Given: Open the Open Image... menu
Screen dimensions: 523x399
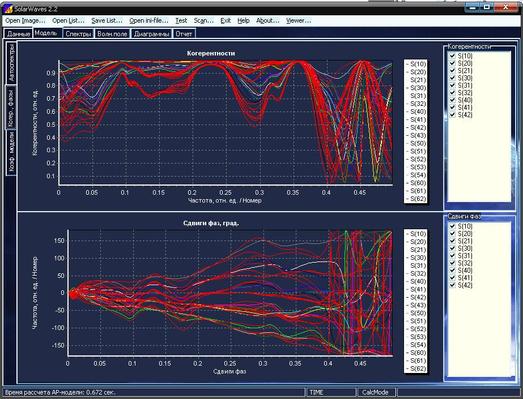Looking at the screenshot, I should pyautogui.click(x=25, y=21).
